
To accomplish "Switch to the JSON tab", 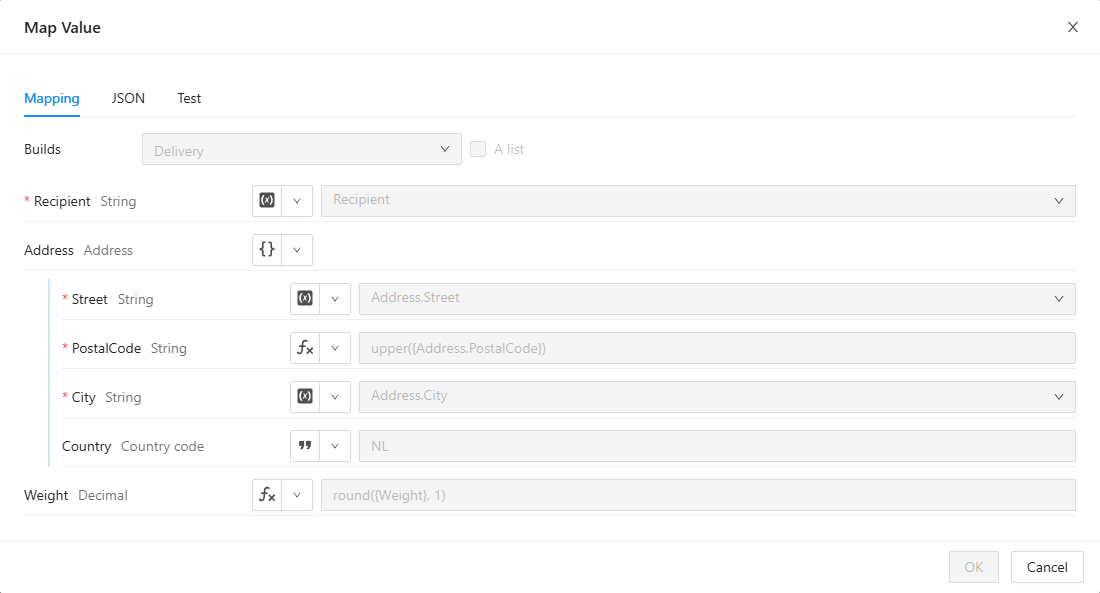I will (x=128, y=98).
